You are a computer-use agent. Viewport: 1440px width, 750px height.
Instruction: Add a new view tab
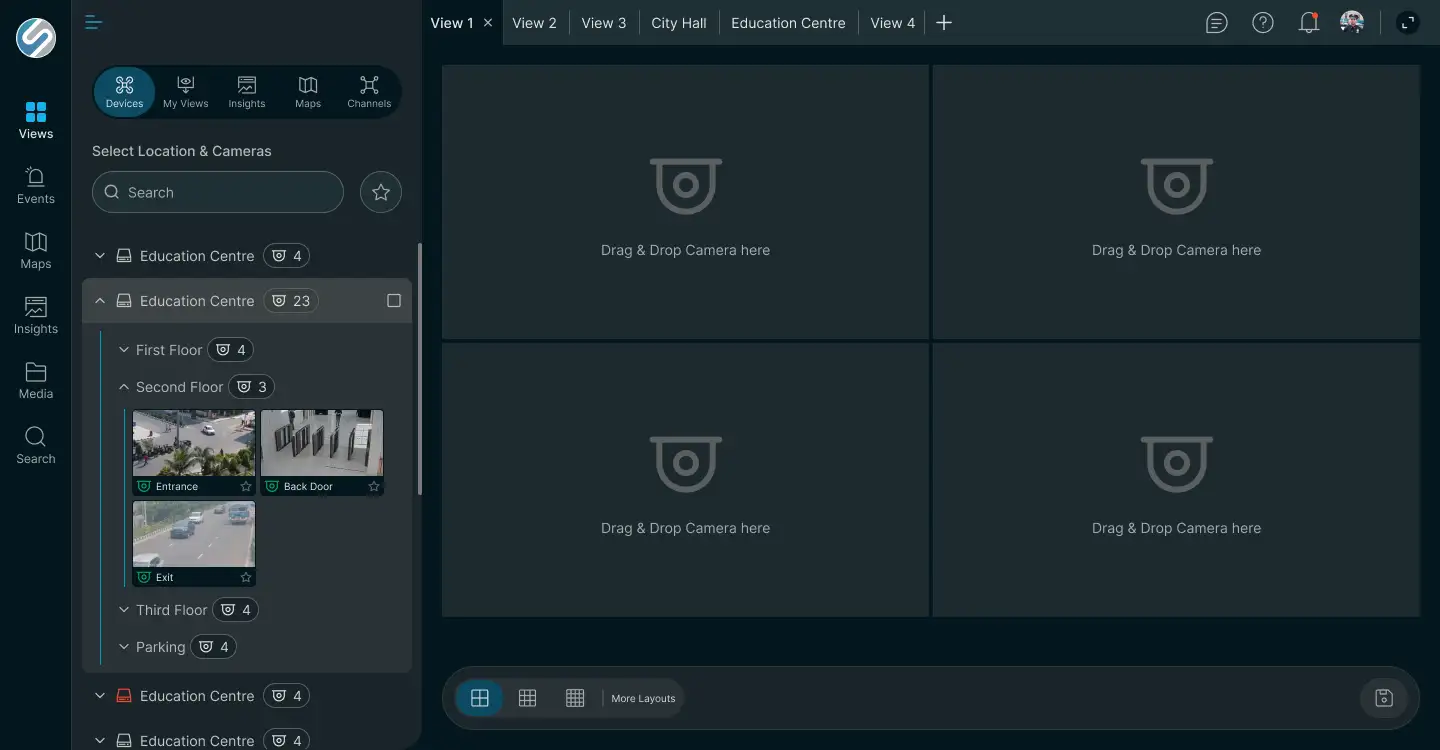[944, 22]
